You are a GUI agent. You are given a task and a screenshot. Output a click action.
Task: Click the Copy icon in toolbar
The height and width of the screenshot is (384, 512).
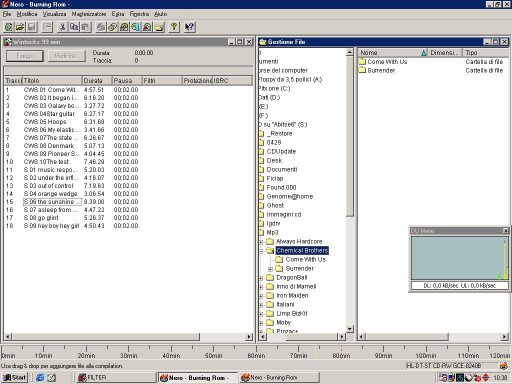74,27
